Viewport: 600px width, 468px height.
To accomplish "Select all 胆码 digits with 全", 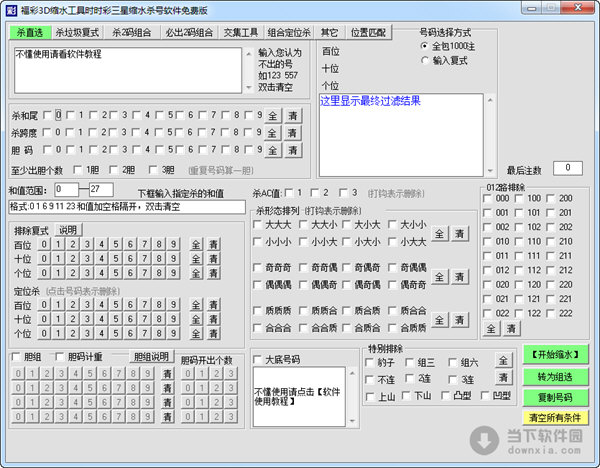I will (x=272, y=150).
